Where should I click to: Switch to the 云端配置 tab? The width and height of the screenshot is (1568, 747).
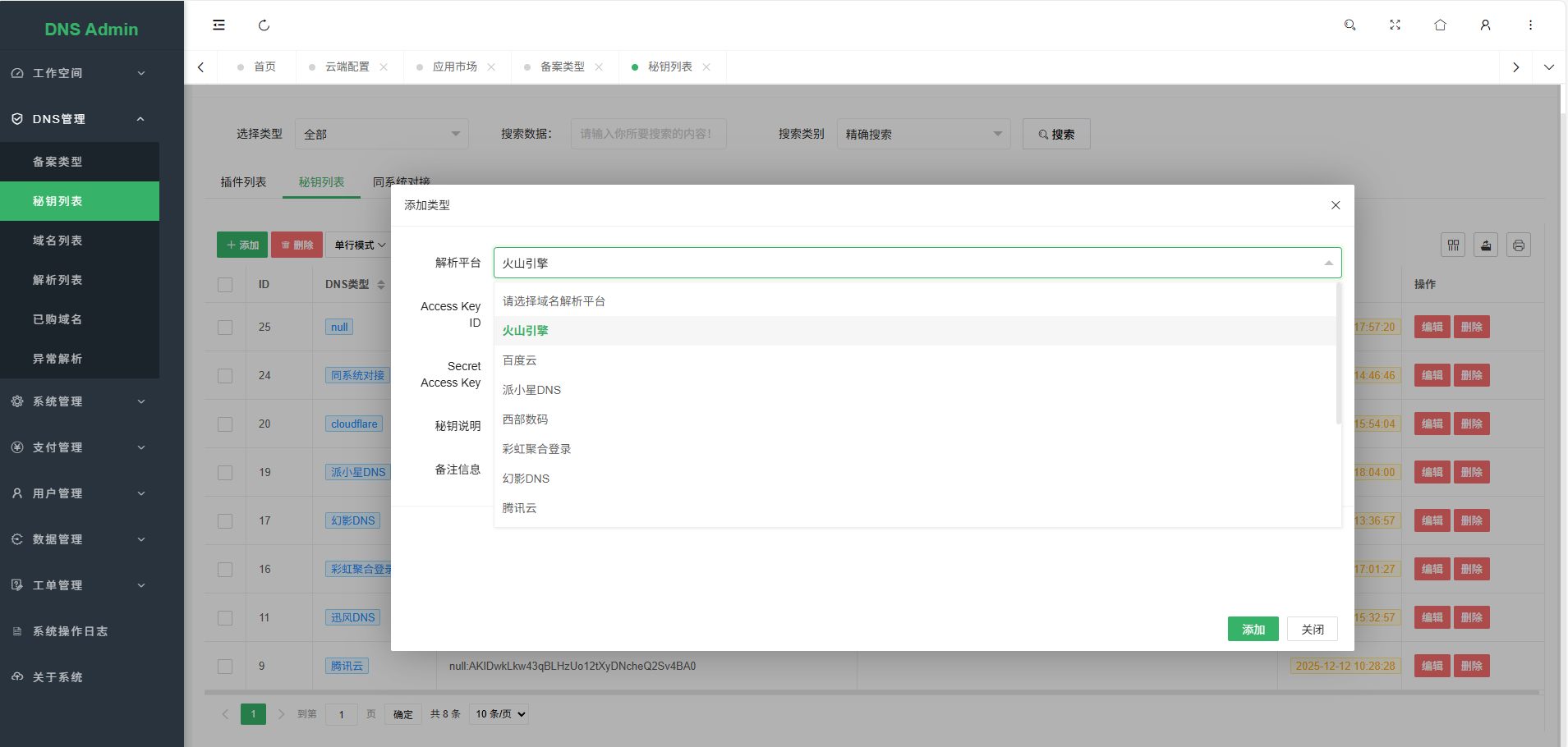tap(347, 66)
